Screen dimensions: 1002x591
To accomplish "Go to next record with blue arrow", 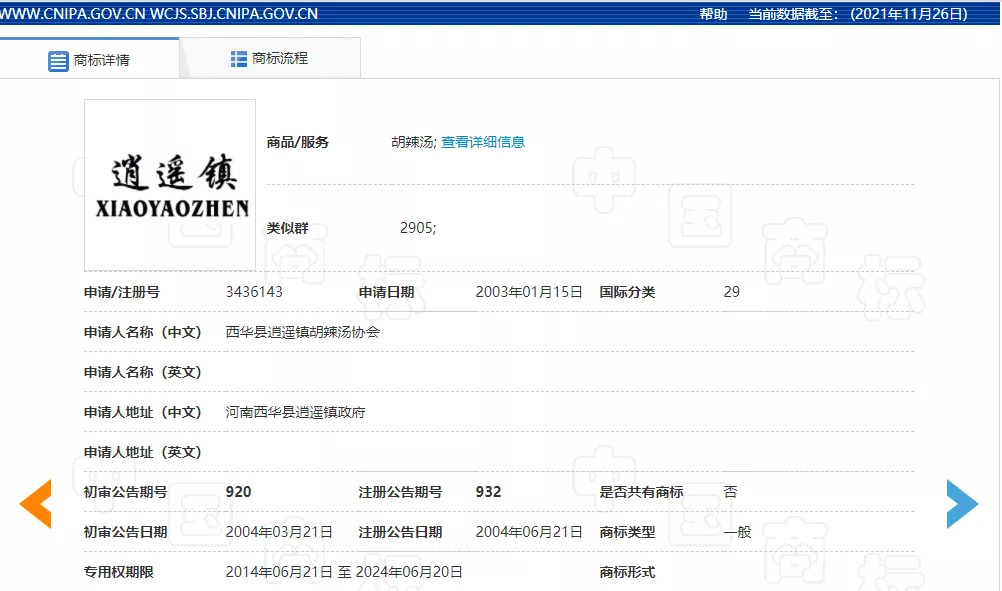I will pos(962,503).
